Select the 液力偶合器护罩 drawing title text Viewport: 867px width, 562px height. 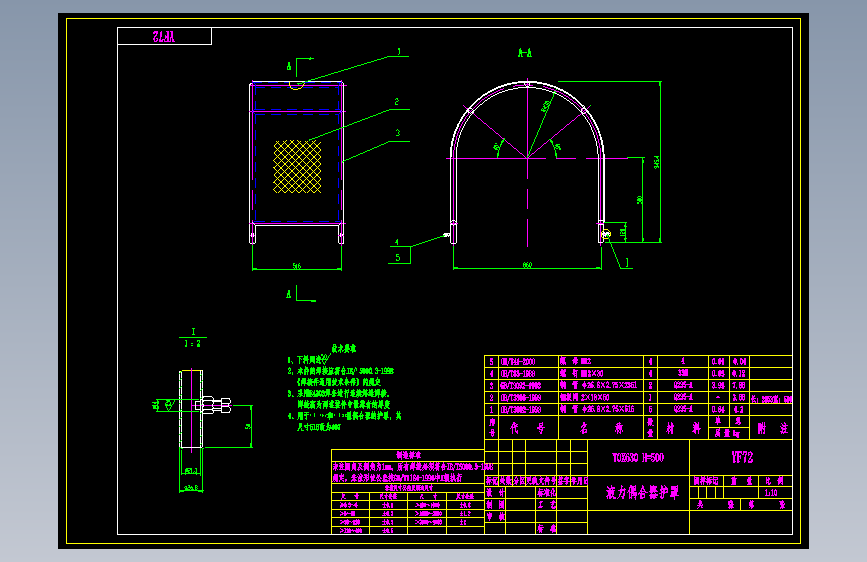(642, 492)
